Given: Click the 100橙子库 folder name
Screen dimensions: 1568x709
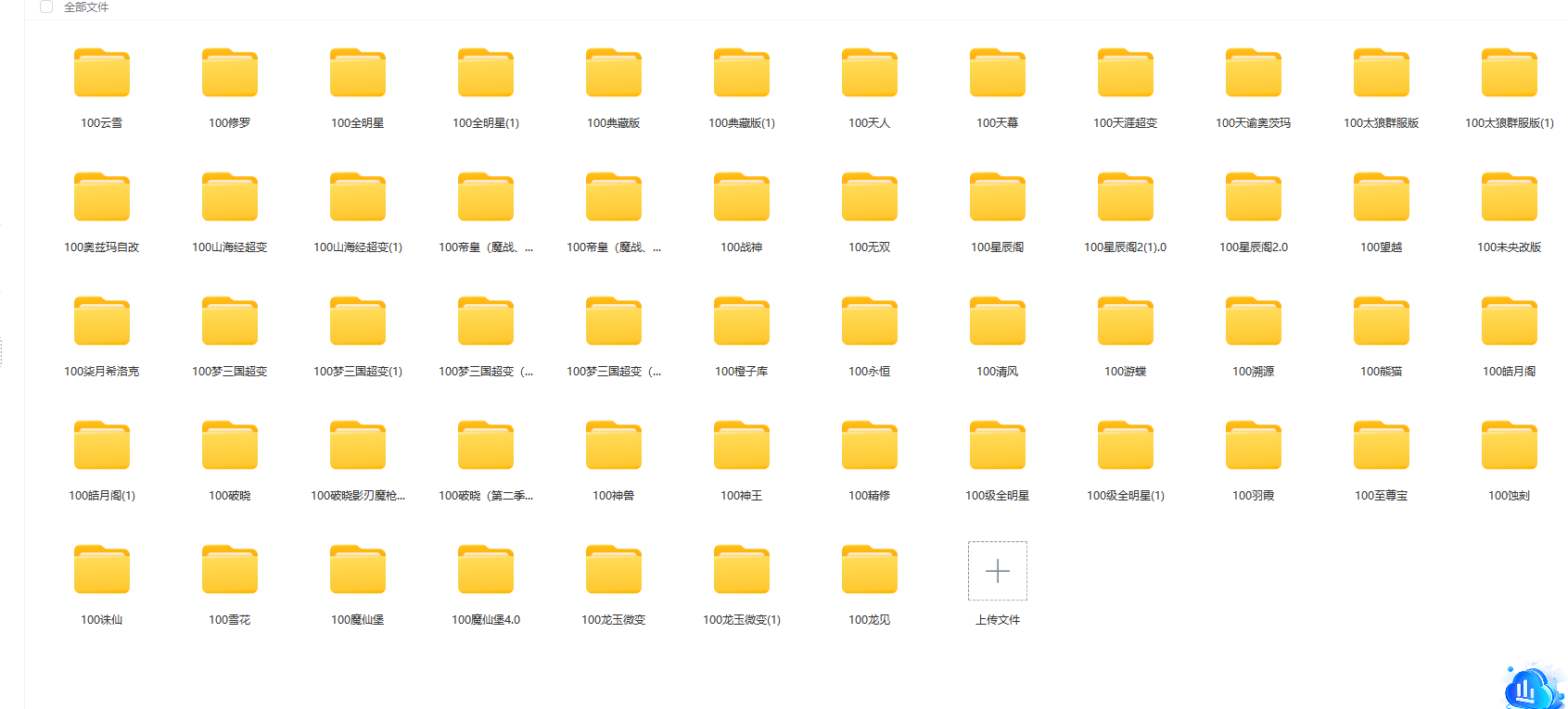Looking at the screenshot, I should click(741, 372).
